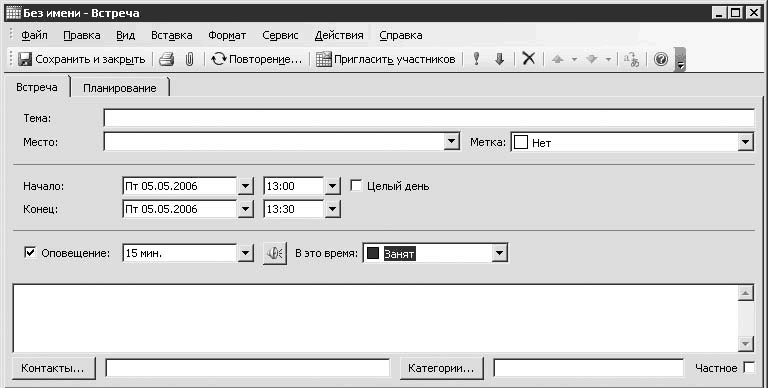Expand the 15 мин. reminder dropdown
Viewport: 768px width, 388px height.
pyautogui.click(x=245, y=253)
